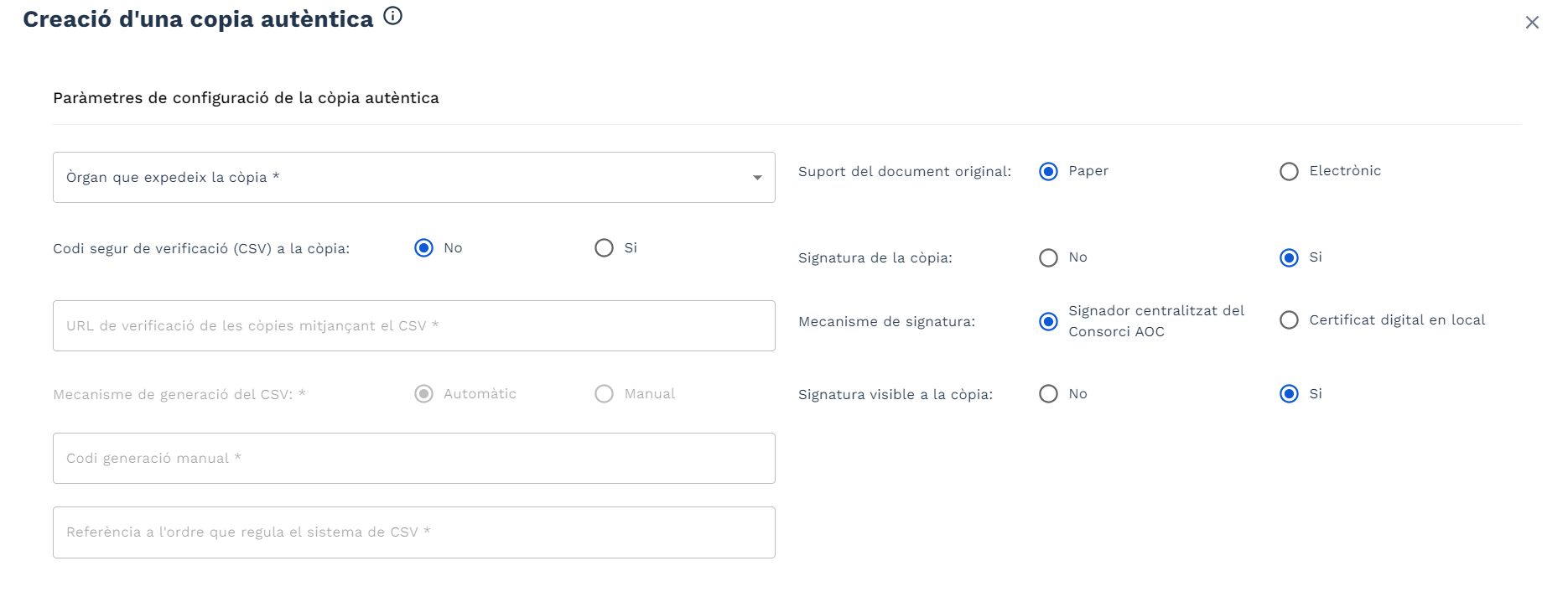Set Signatura visible a la còpia to Si
This screenshot has width=1568, height=592.
tap(1289, 394)
